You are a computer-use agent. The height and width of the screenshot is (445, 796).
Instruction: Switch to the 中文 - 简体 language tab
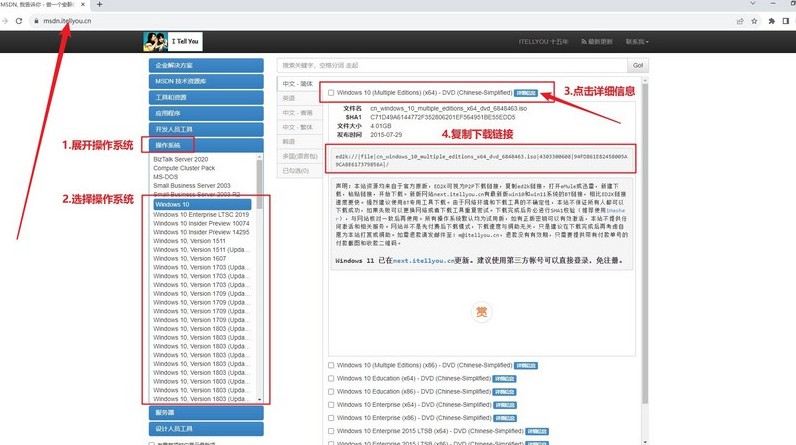297,84
